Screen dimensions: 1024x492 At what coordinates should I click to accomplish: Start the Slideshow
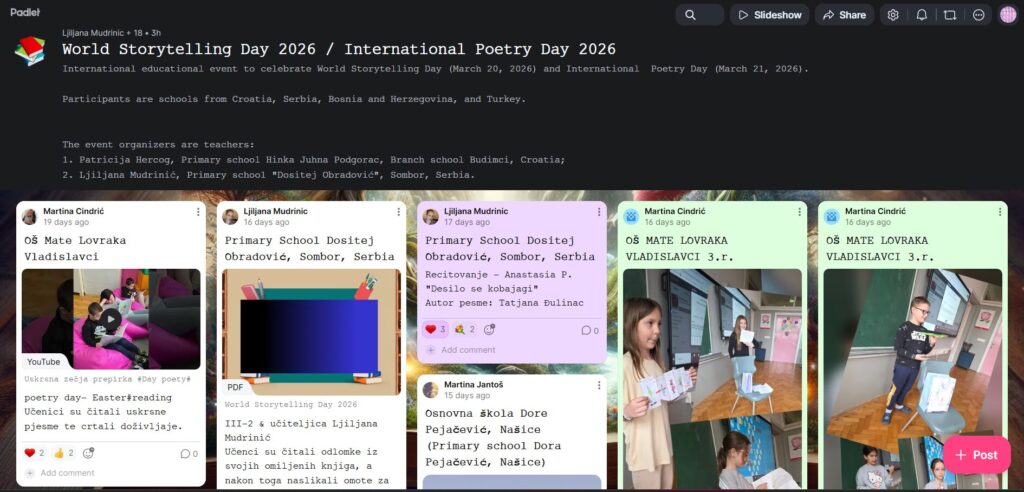[769, 15]
